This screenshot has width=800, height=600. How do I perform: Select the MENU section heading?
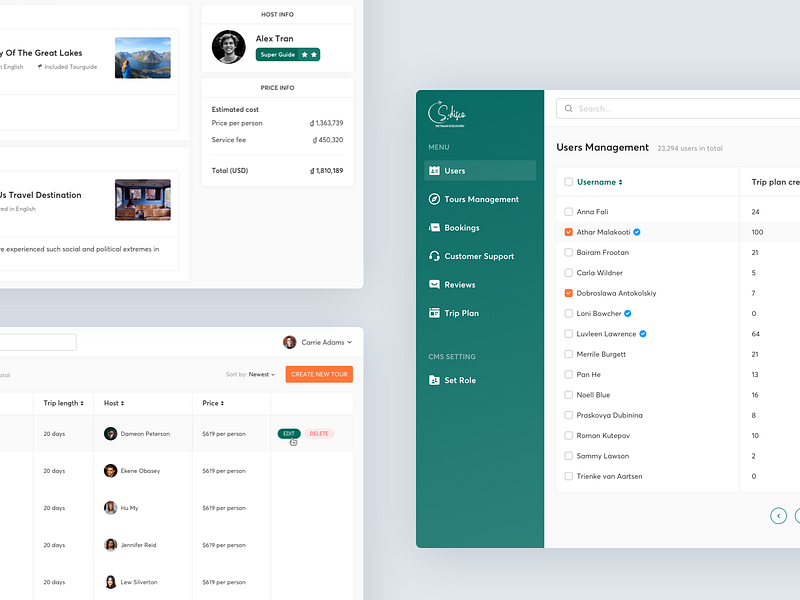coord(438,147)
